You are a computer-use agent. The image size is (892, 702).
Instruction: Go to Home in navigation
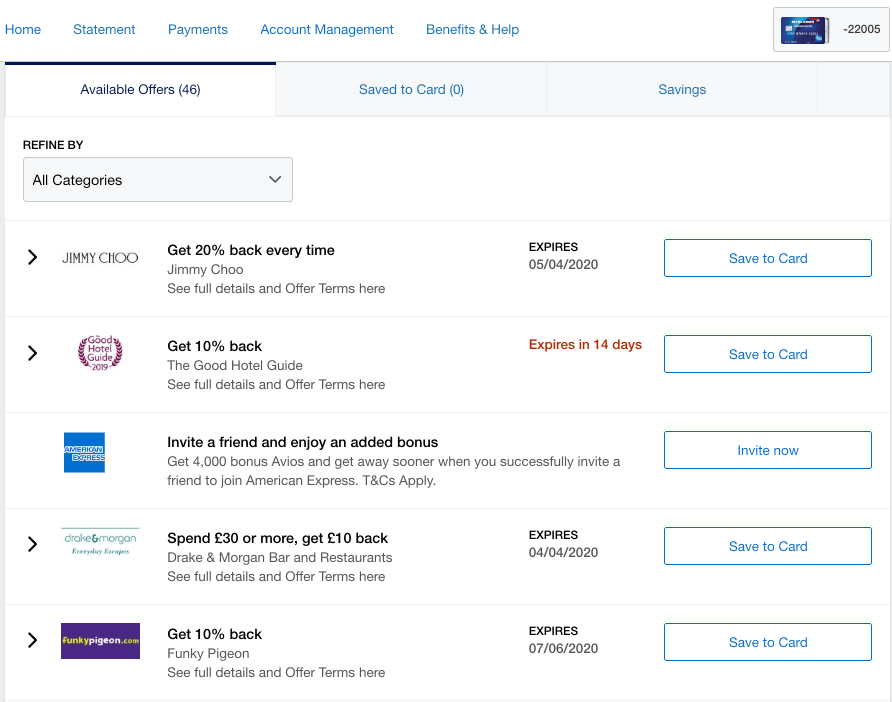23,30
